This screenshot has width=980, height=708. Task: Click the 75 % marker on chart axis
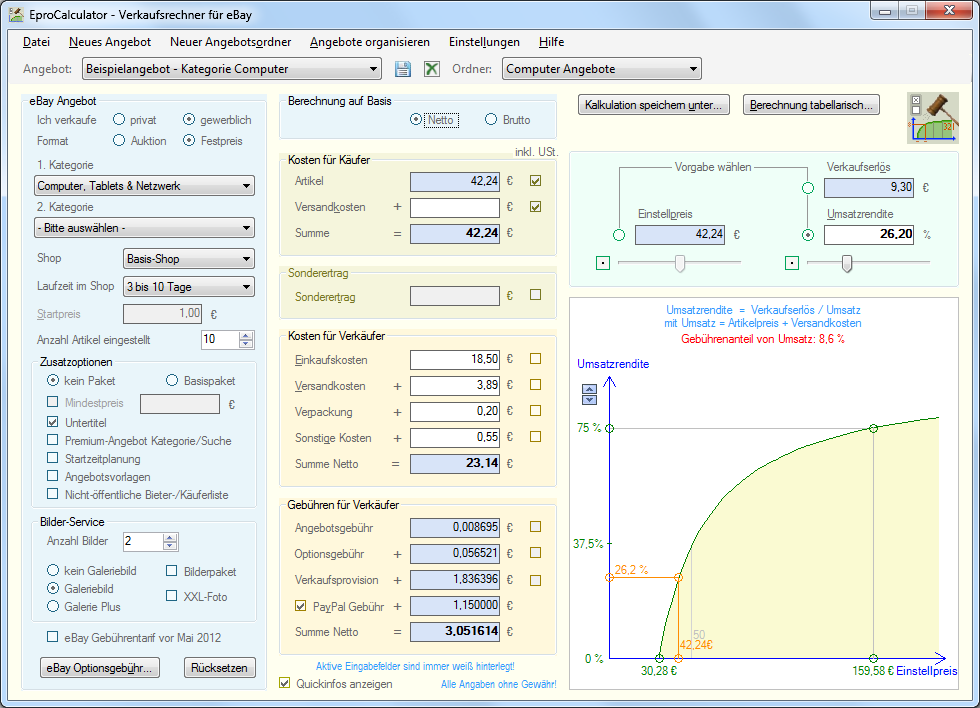click(x=609, y=428)
